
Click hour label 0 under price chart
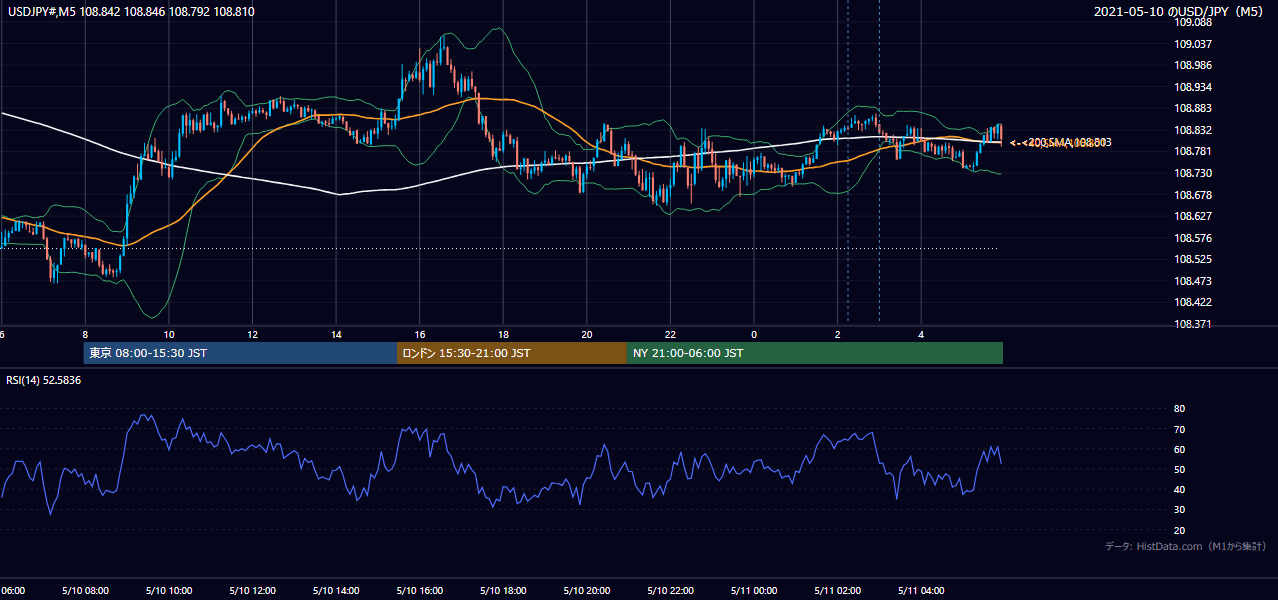pyautogui.click(x=754, y=334)
